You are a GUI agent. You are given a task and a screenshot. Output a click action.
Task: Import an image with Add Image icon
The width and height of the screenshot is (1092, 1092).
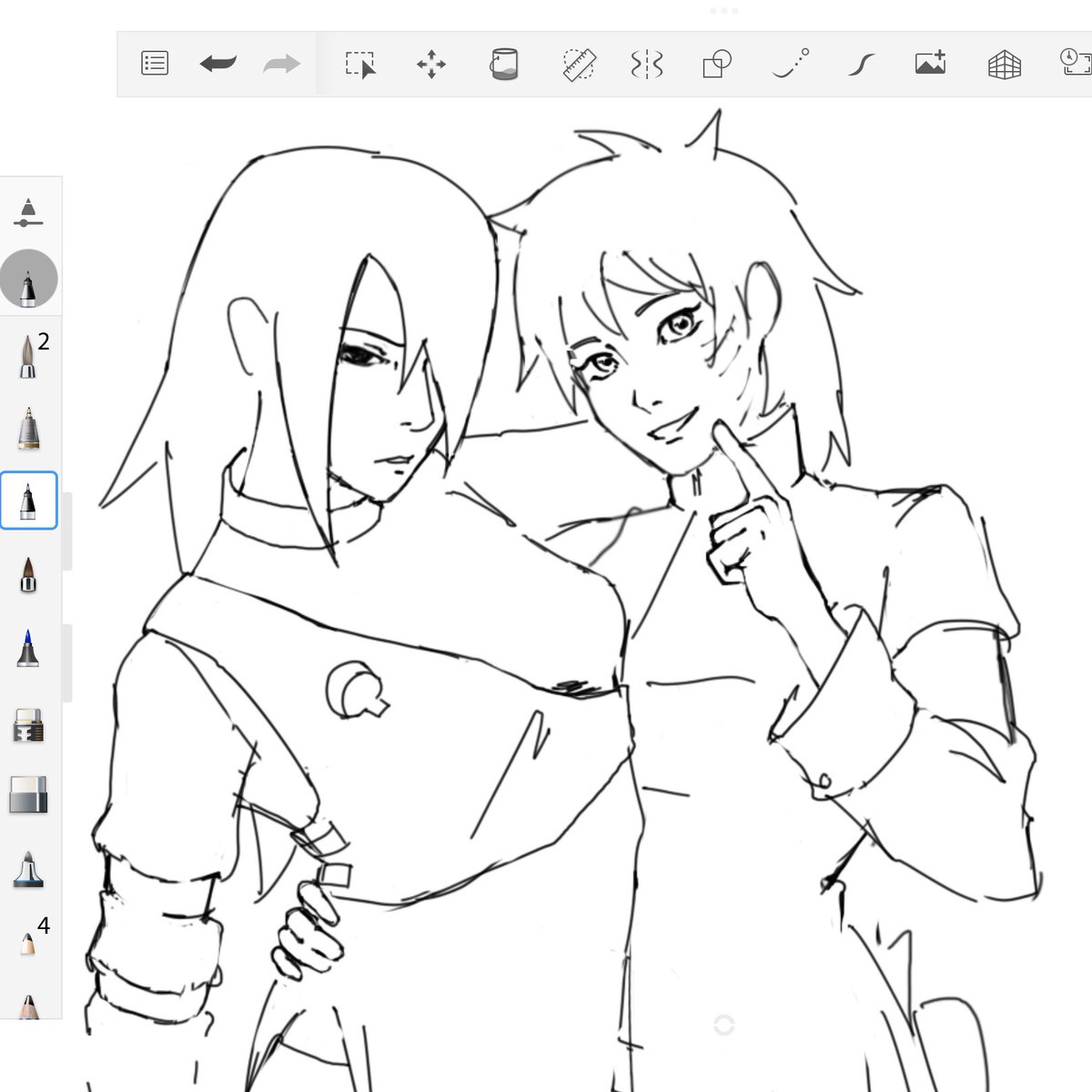coord(931,63)
